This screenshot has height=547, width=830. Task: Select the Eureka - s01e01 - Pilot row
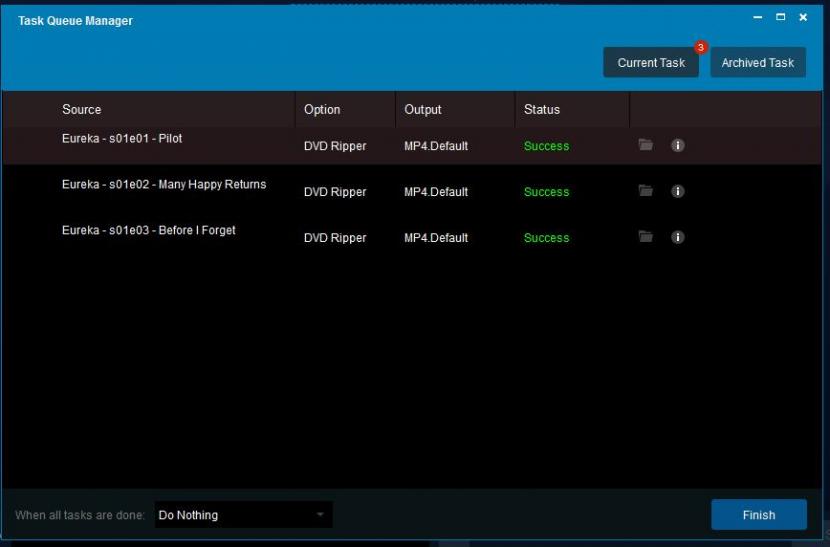[122, 139]
